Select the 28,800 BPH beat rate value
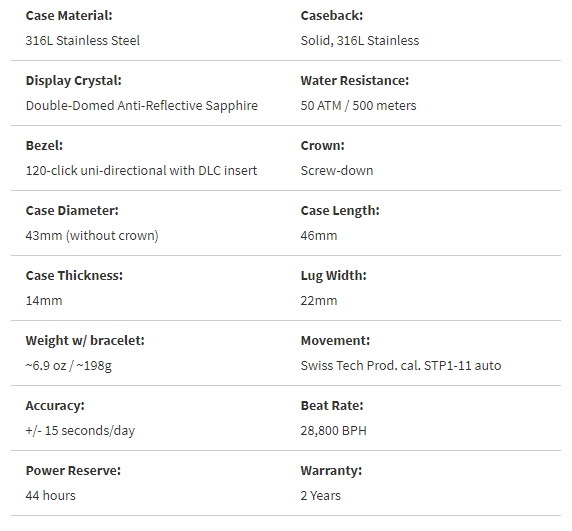572x531 pixels. [333, 430]
